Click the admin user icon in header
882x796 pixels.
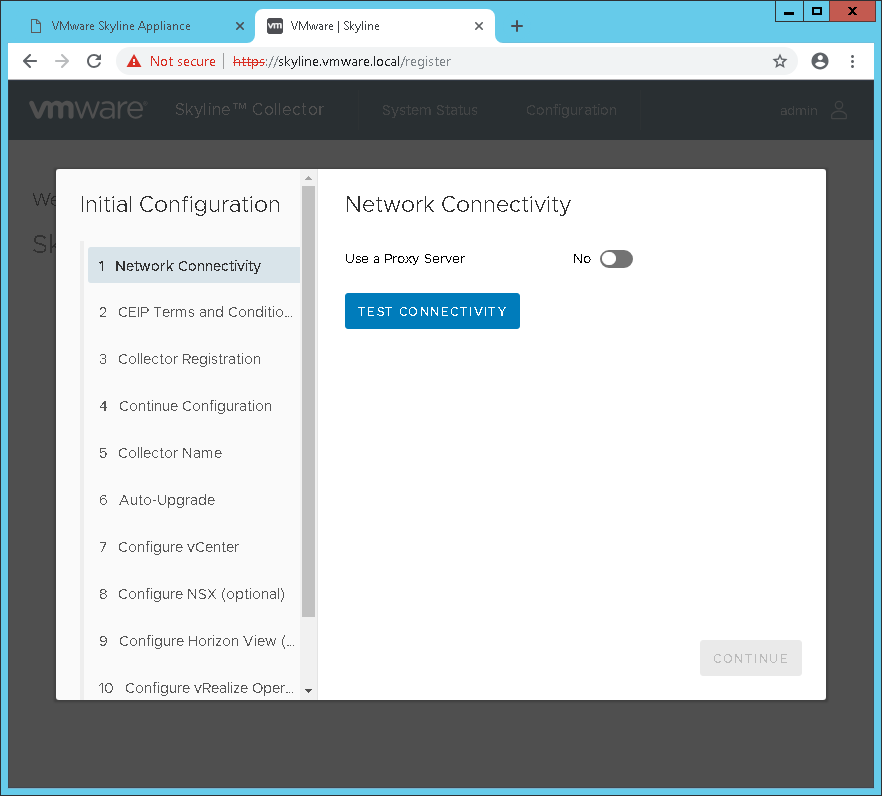point(839,110)
